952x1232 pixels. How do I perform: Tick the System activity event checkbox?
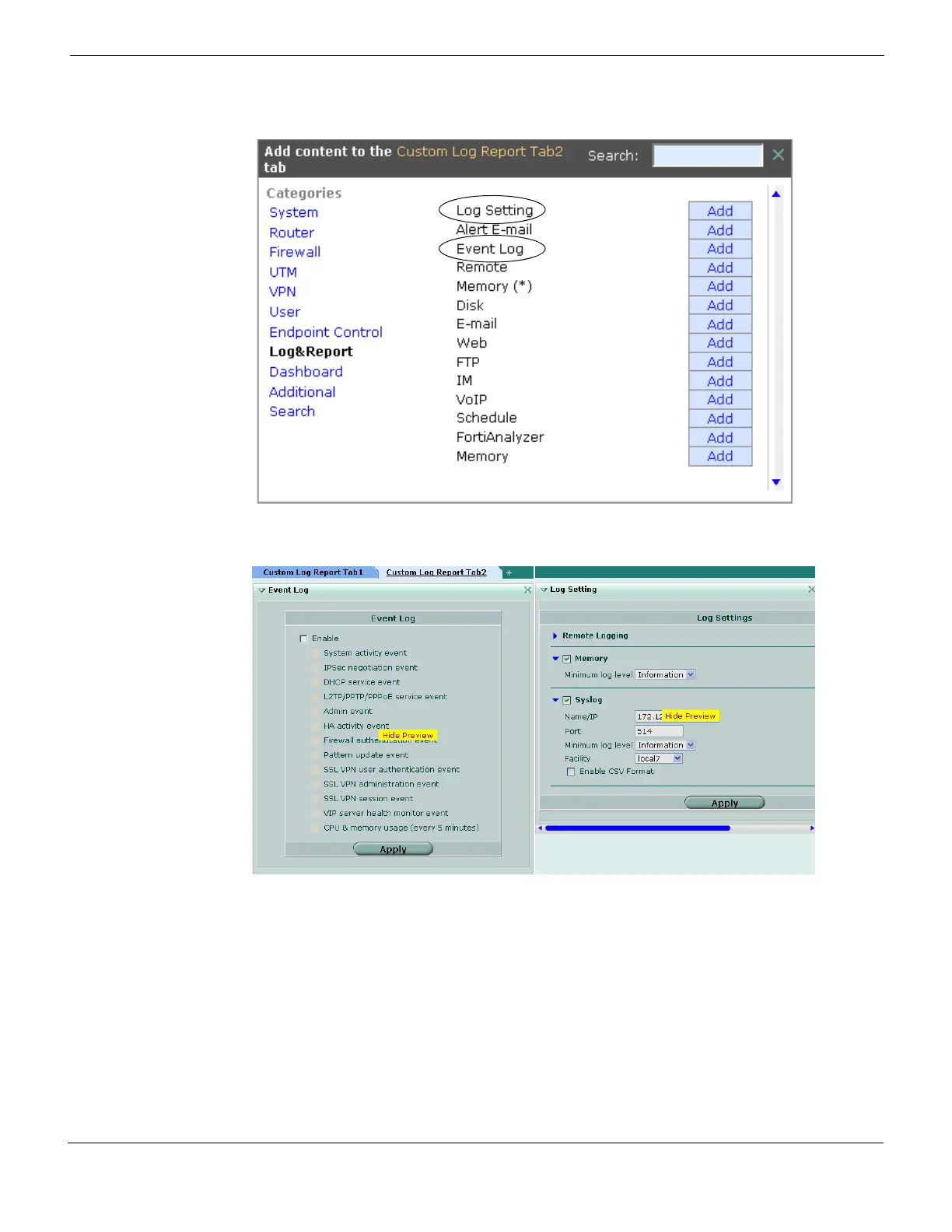coord(315,653)
